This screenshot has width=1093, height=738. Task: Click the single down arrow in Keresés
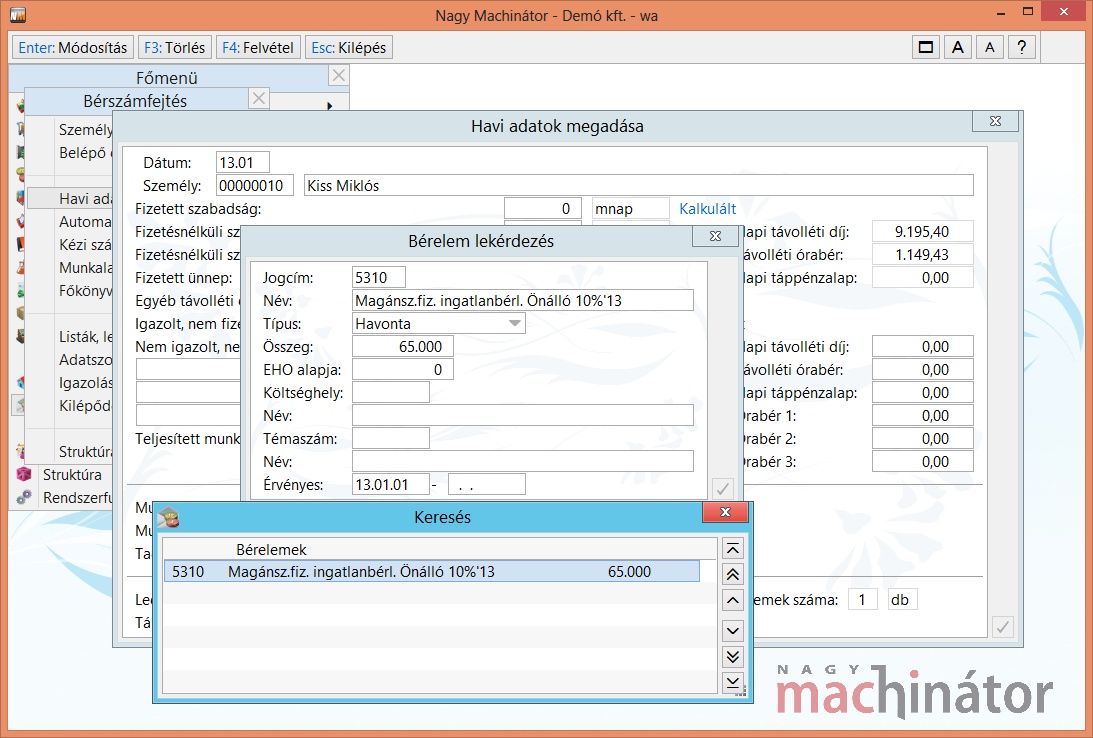pos(733,629)
